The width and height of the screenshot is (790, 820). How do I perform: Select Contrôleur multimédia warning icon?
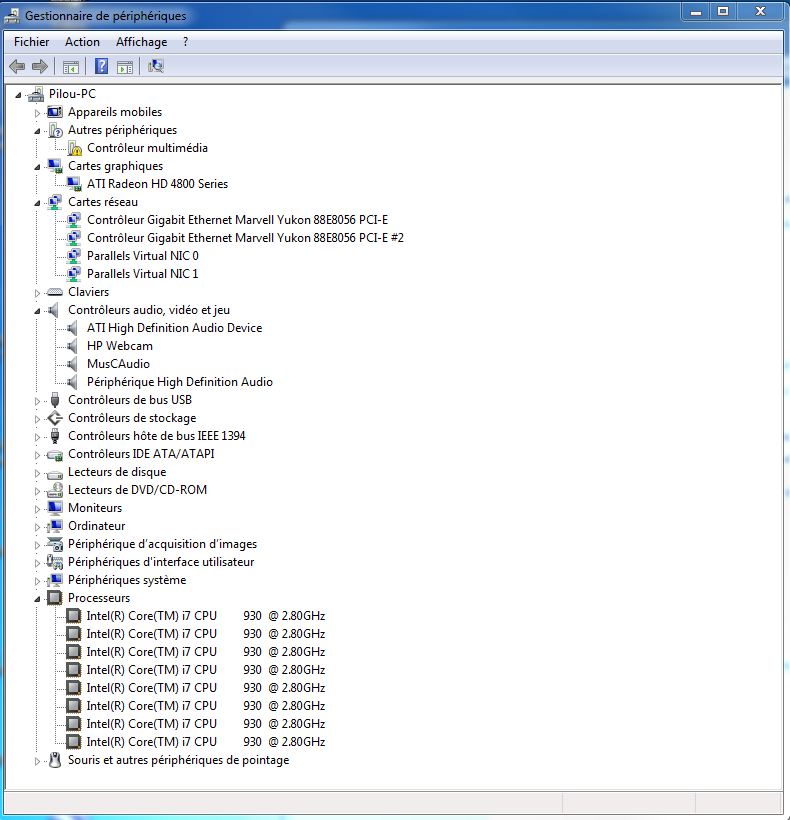click(74, 149)
